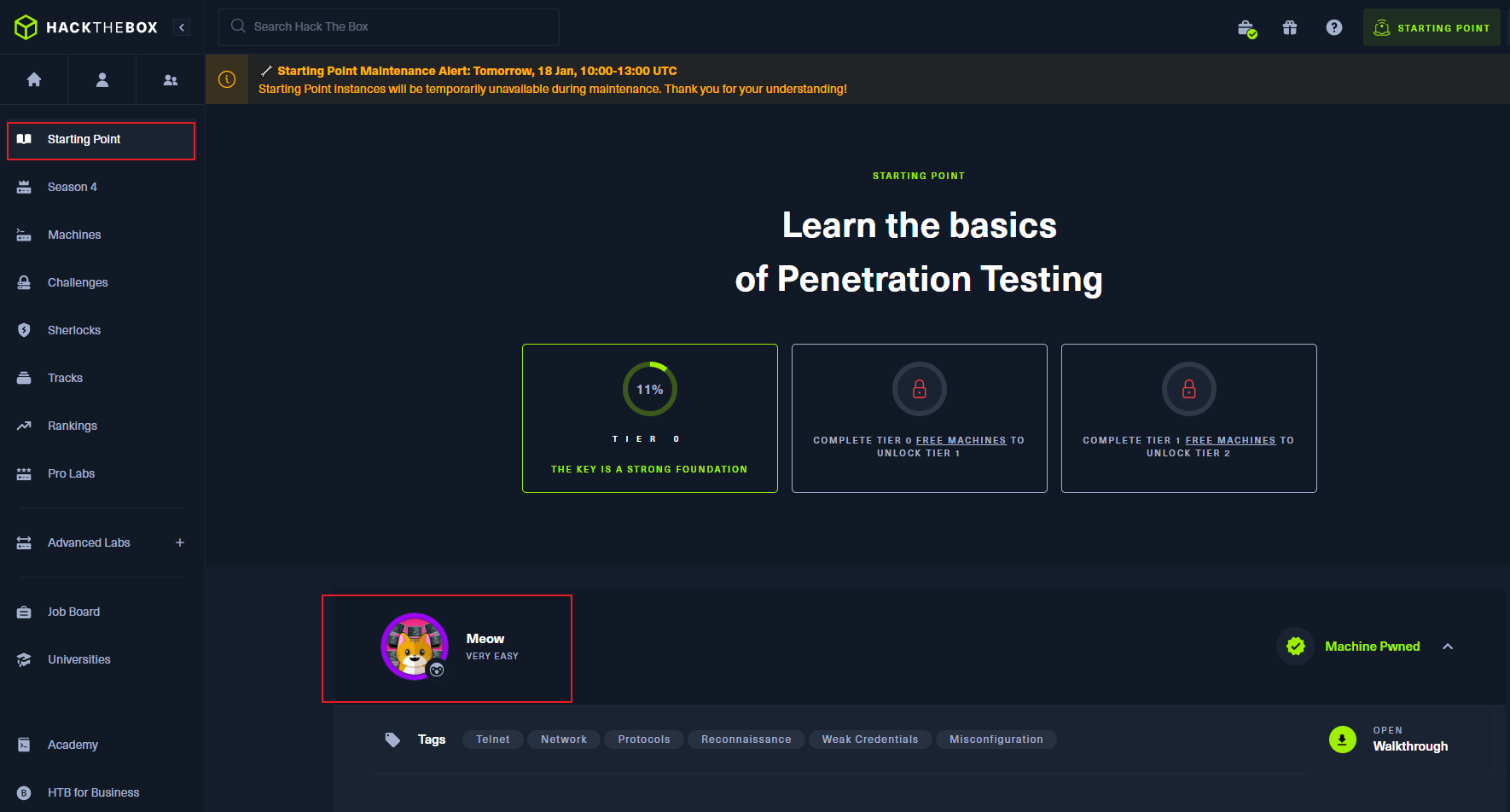Expand Advanced Labs with plus icon
1510x812 pixels.
(180, 542)
